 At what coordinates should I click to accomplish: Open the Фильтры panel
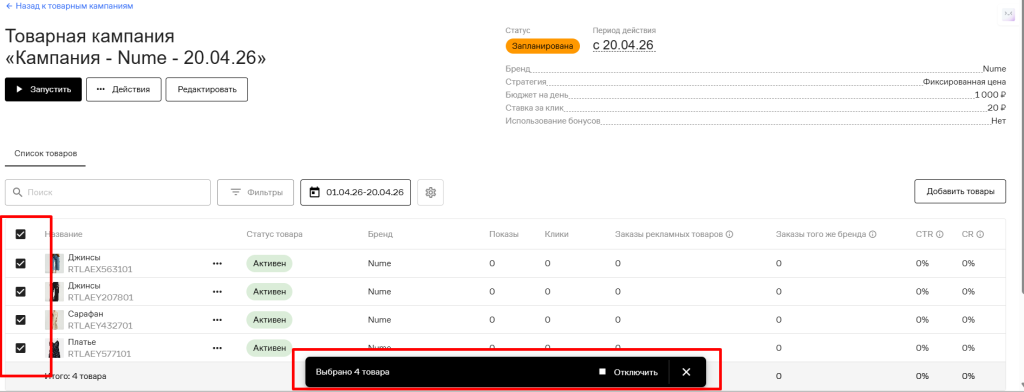coord(255,193)
